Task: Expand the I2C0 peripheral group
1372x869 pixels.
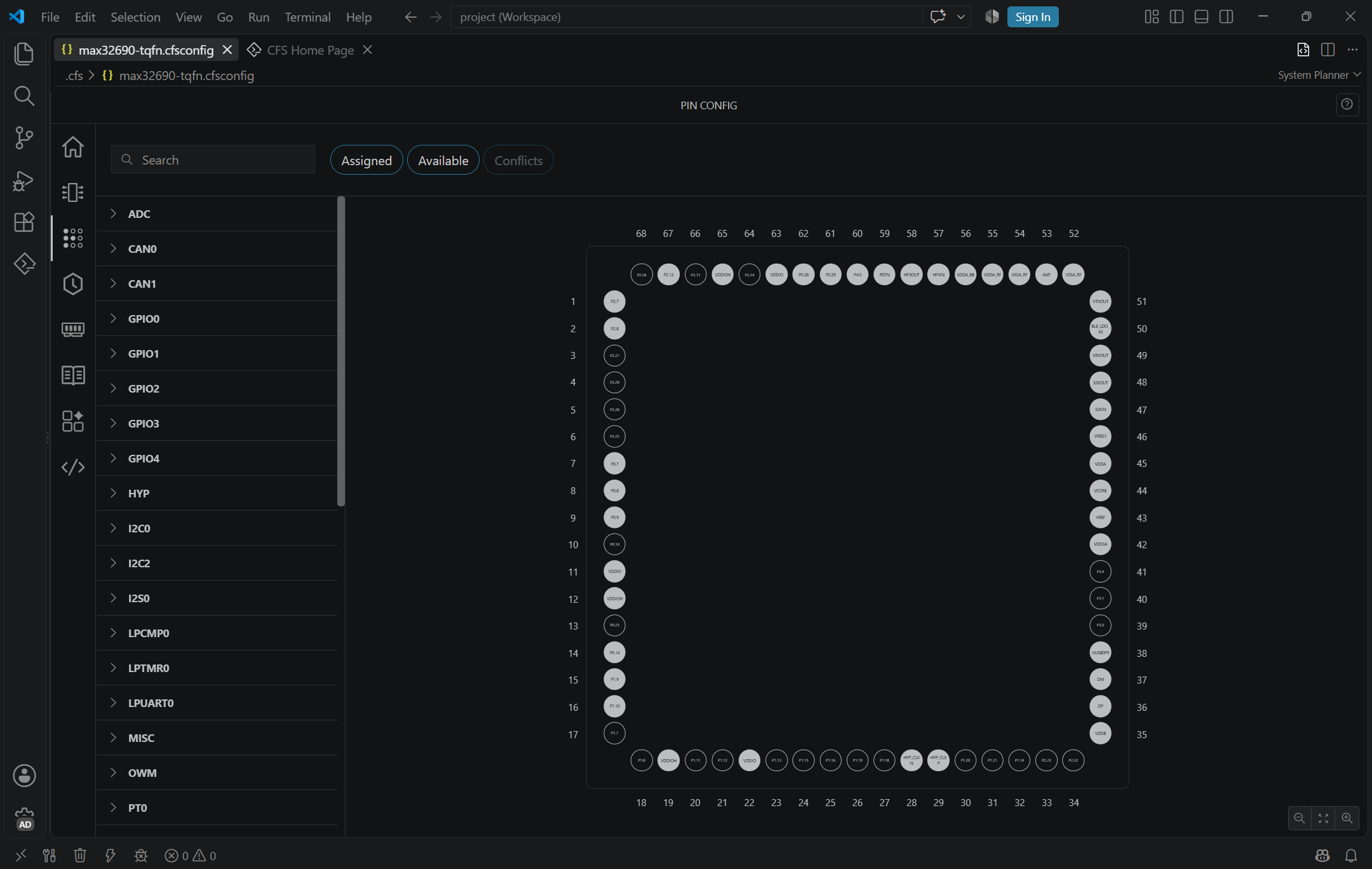Action: pos(217,529)
